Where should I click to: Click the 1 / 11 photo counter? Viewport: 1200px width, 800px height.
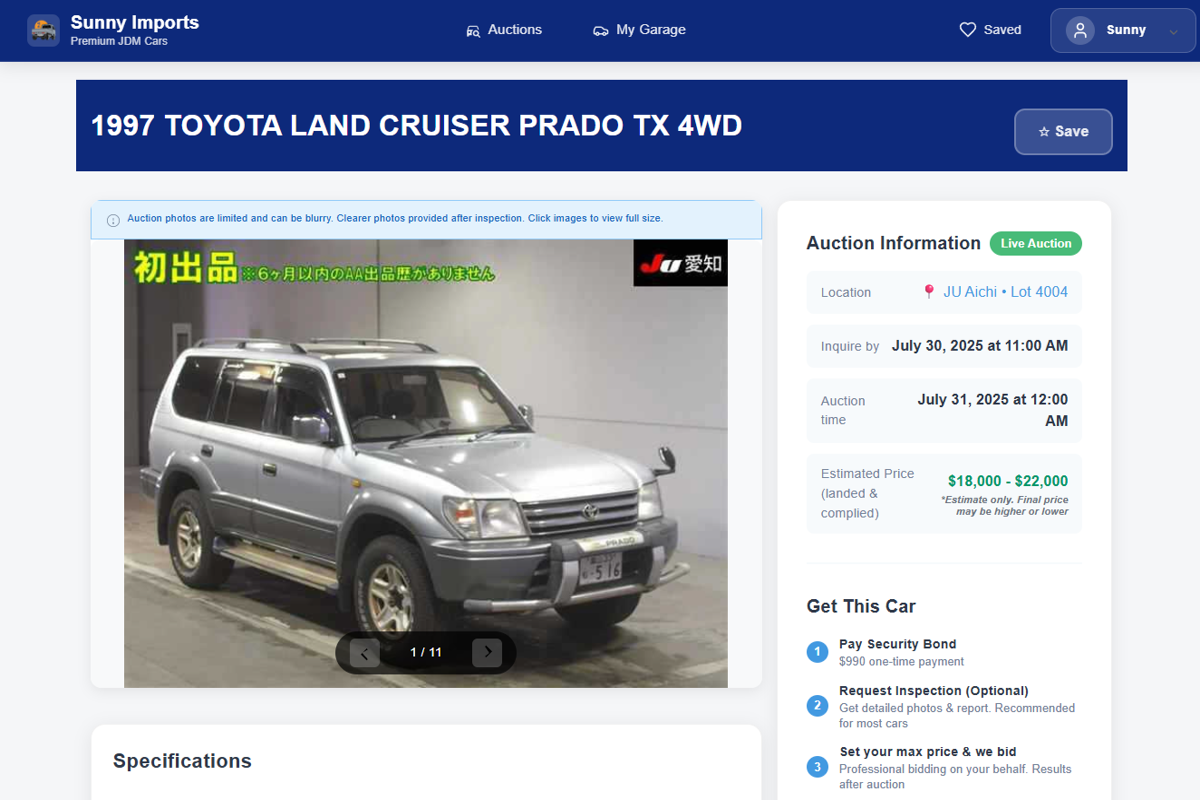point(426,652)
